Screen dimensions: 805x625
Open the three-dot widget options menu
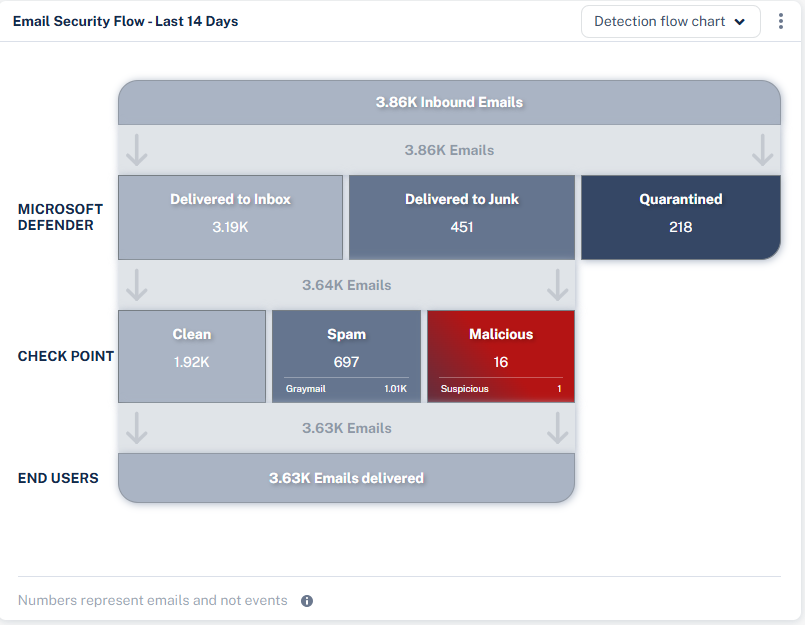[781, 21]
